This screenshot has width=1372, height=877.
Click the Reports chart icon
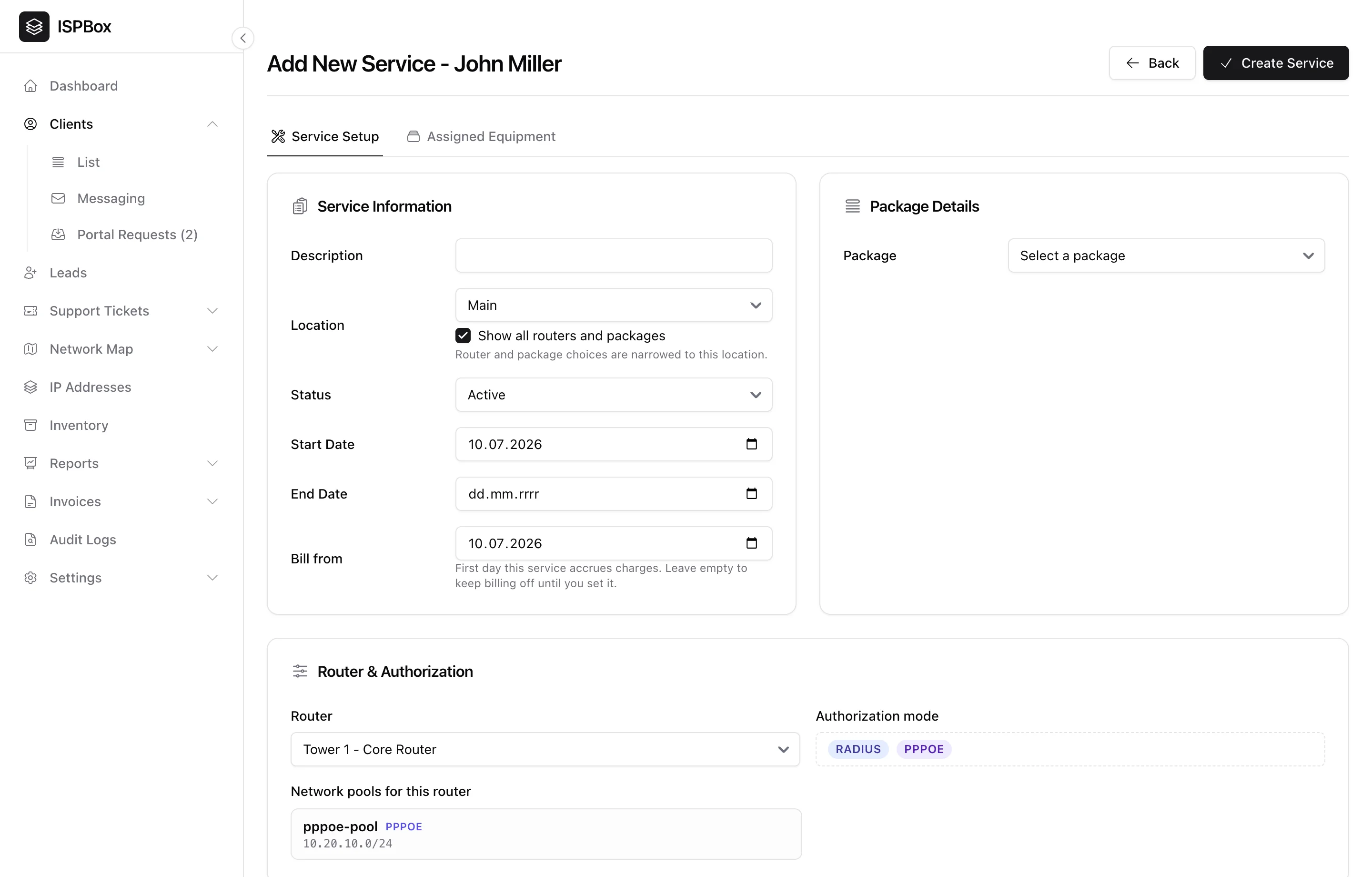pyautogui.click(x=30, y=464)
